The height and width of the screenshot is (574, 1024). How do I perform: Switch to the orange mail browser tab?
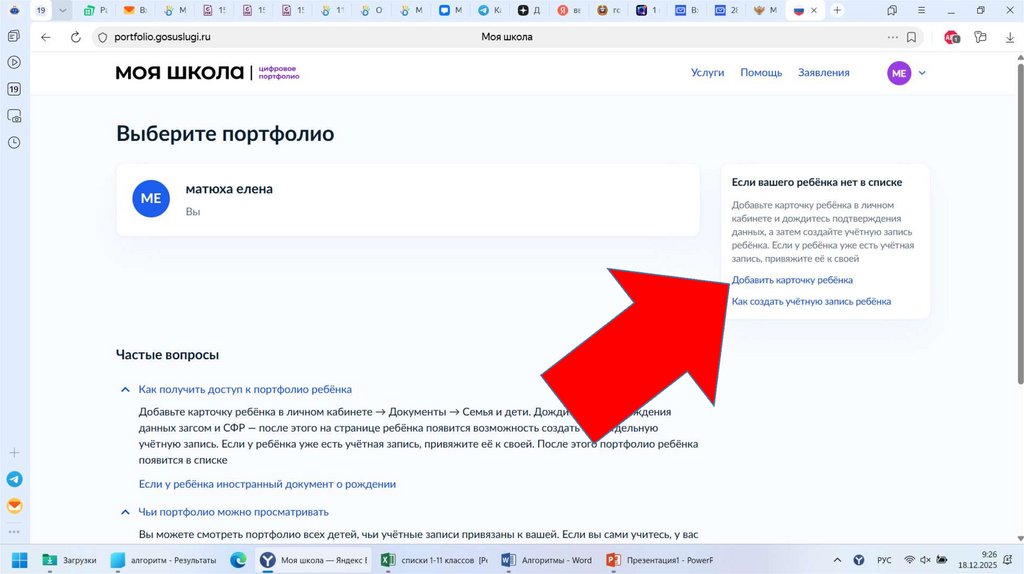pyautogui.click(x=135, y=10)
